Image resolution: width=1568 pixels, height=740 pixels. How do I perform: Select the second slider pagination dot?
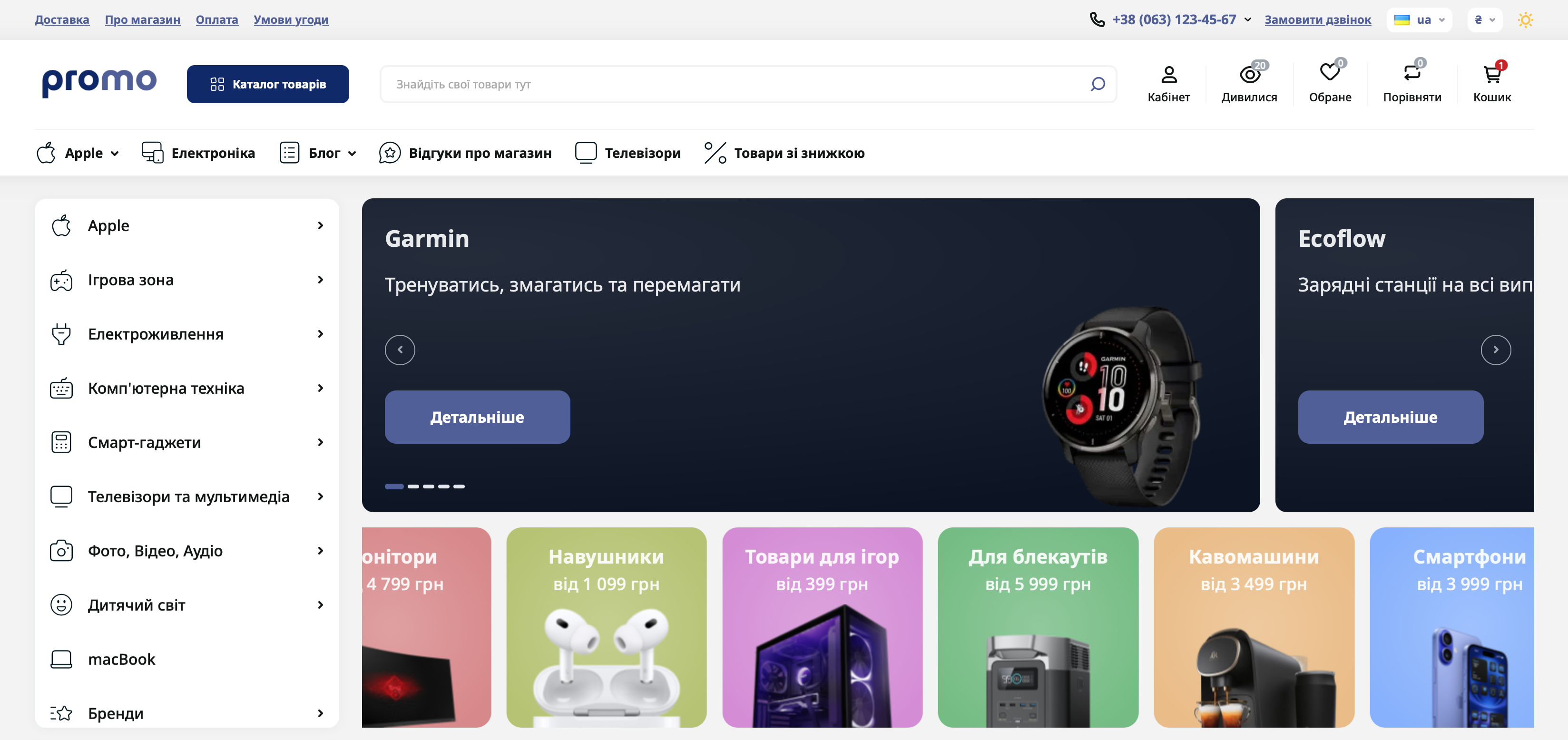click(x=413, y=486)
